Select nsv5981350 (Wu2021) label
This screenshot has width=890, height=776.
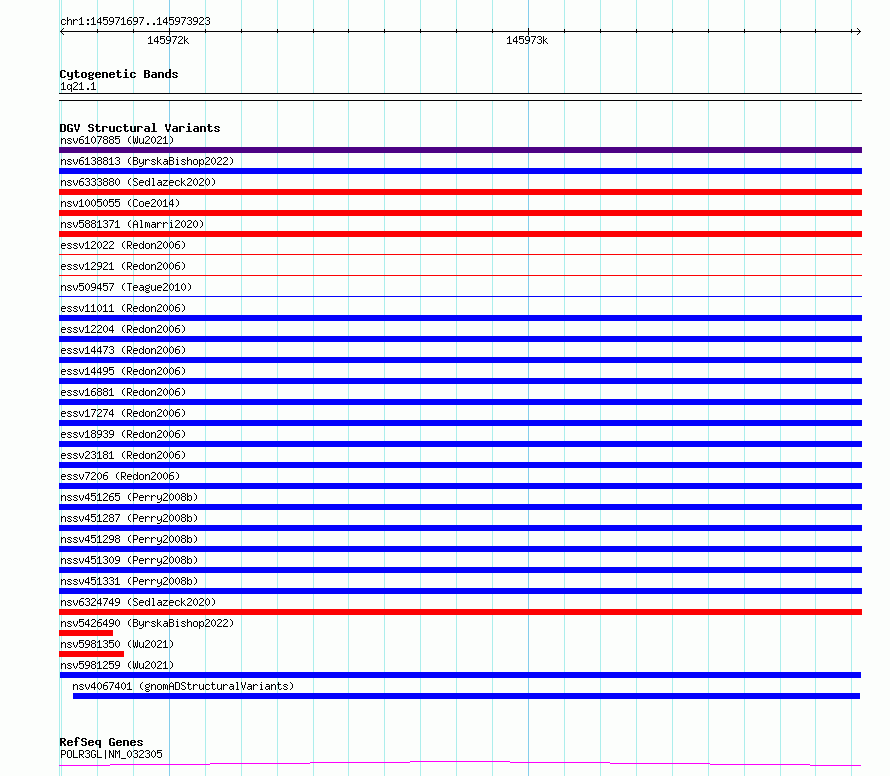pyautogui.click(x=117, y=644)
